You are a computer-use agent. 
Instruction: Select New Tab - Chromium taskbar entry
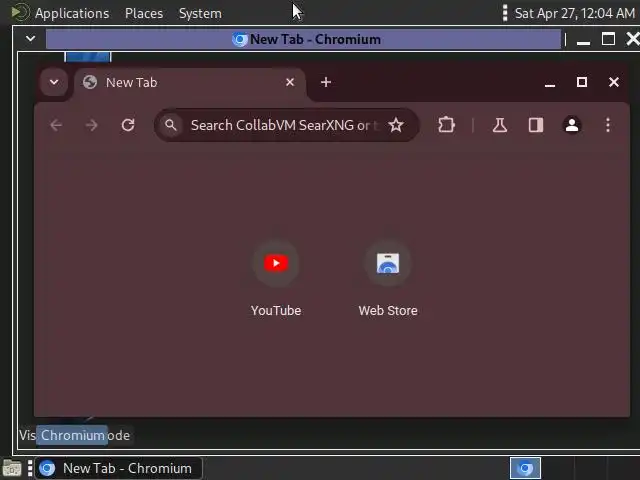point(119,468)
